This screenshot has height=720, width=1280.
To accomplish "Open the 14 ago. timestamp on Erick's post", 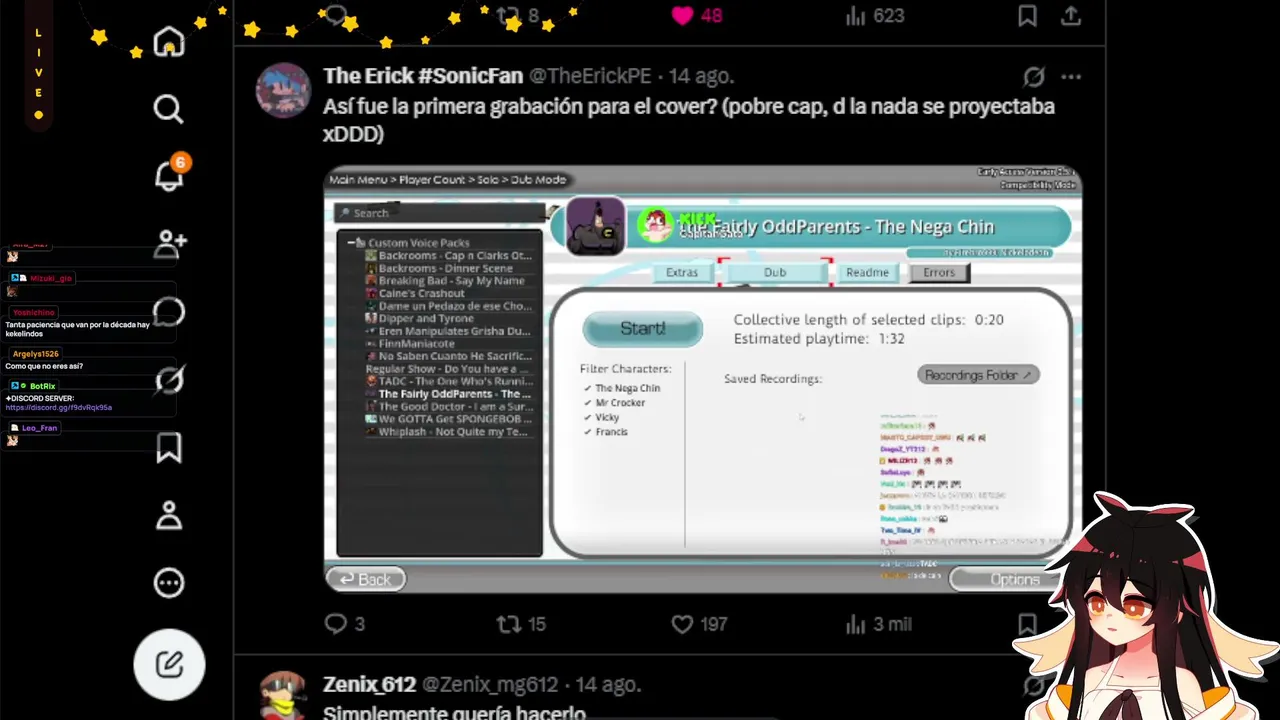I will point(701,76).
